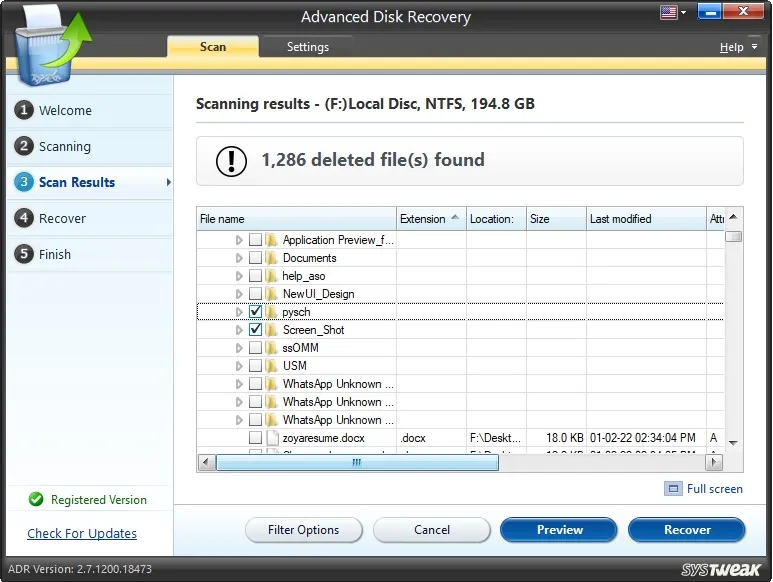
Task: Click the zoyaresume.docx file icon
Action: coord(272,438)
